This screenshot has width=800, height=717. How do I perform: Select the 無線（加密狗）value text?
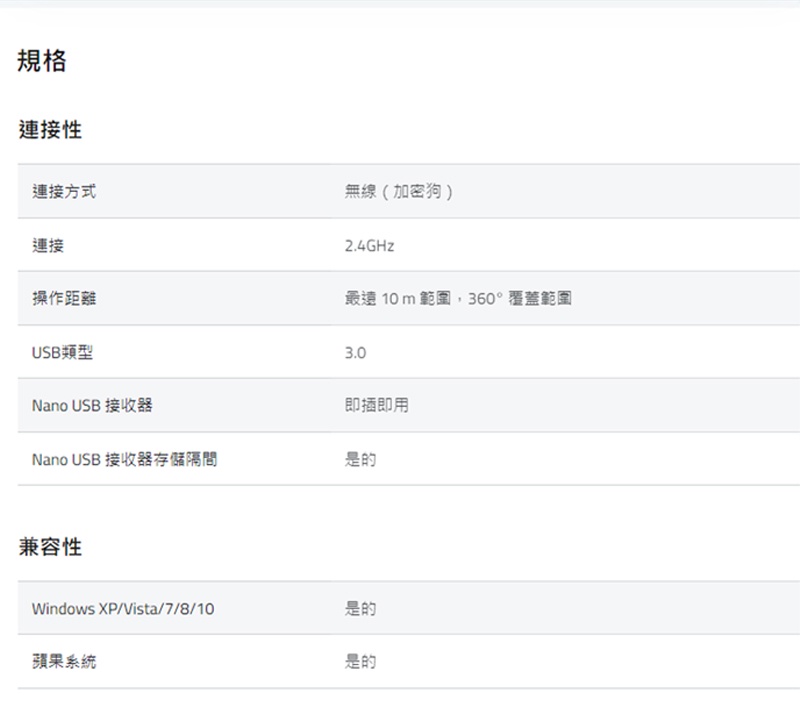pyautogui.click(x=400, y=191)
